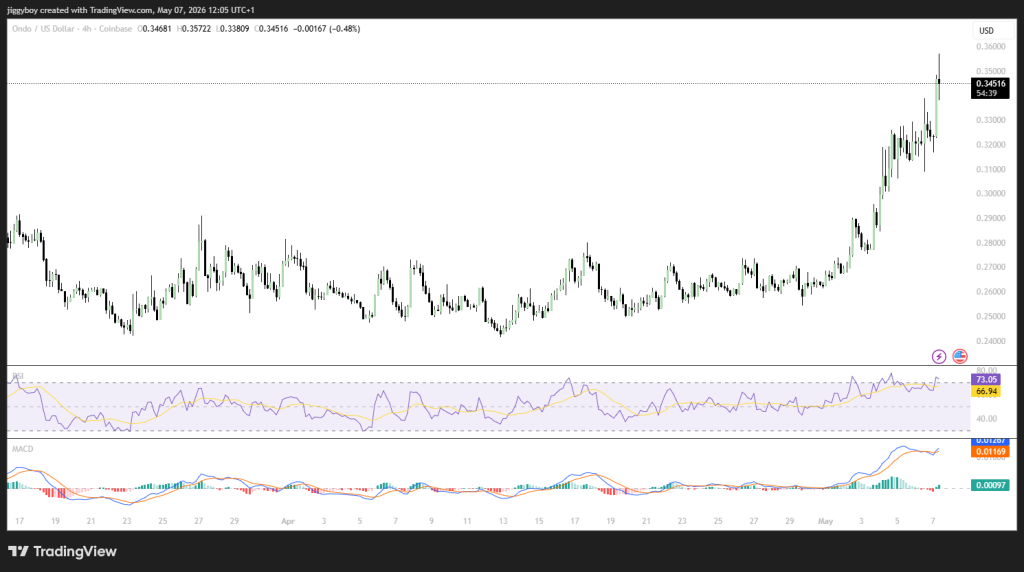This screenshot has height=572, width=1024.
Task: Select the Ondo / US Dollar symbol title
Action: (43, 29)
